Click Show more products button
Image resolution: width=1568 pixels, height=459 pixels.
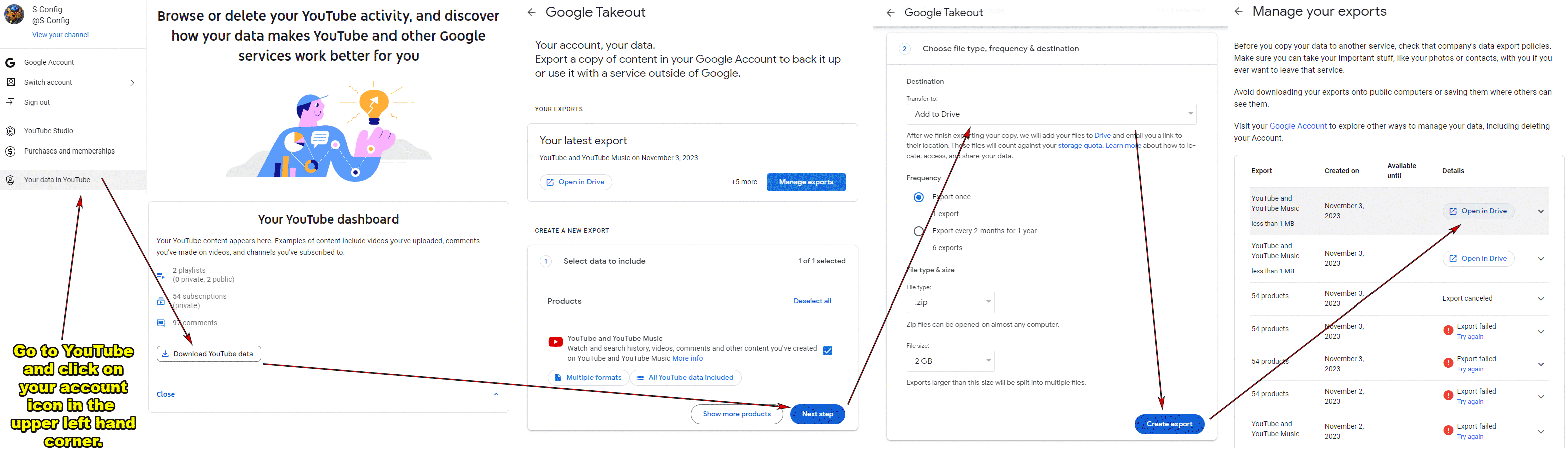click(736, 414)
